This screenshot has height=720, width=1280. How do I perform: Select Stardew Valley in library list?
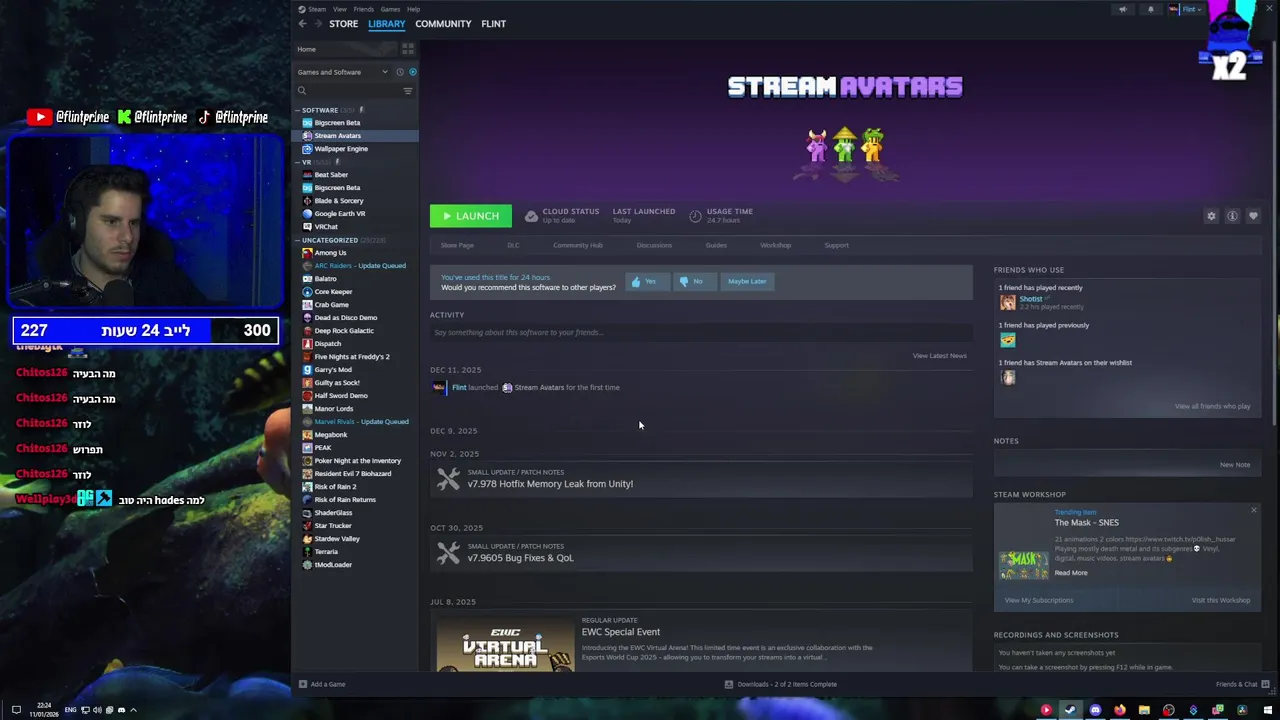click(x=337, y=539)
